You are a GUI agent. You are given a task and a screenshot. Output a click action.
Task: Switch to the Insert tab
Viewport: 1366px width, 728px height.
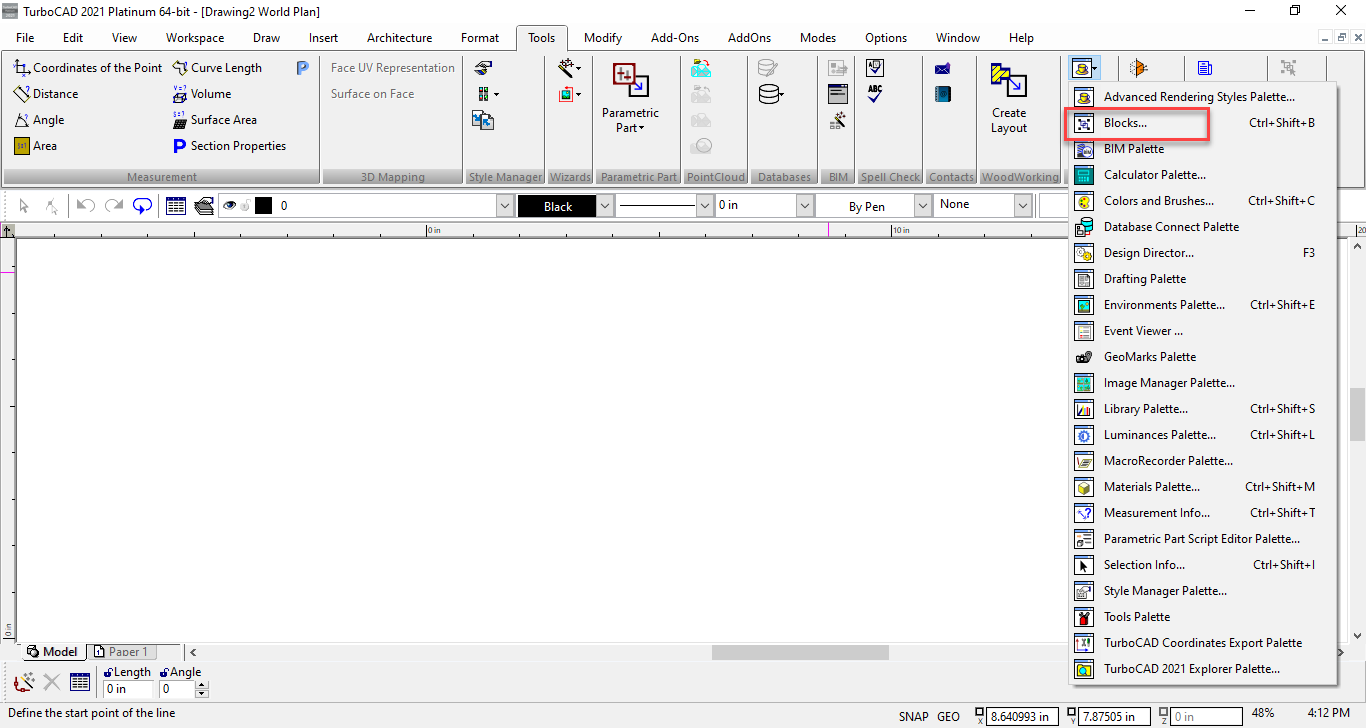323,38
